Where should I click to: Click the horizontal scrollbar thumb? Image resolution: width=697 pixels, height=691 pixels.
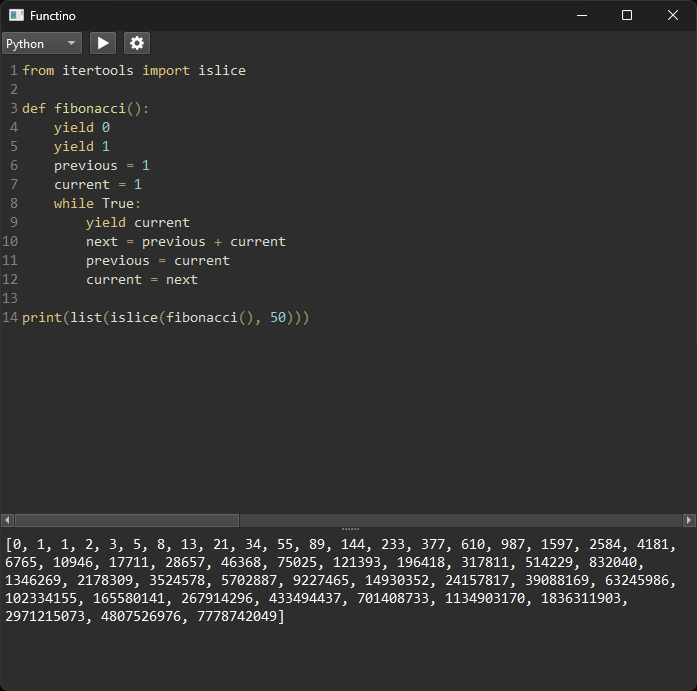127,519
